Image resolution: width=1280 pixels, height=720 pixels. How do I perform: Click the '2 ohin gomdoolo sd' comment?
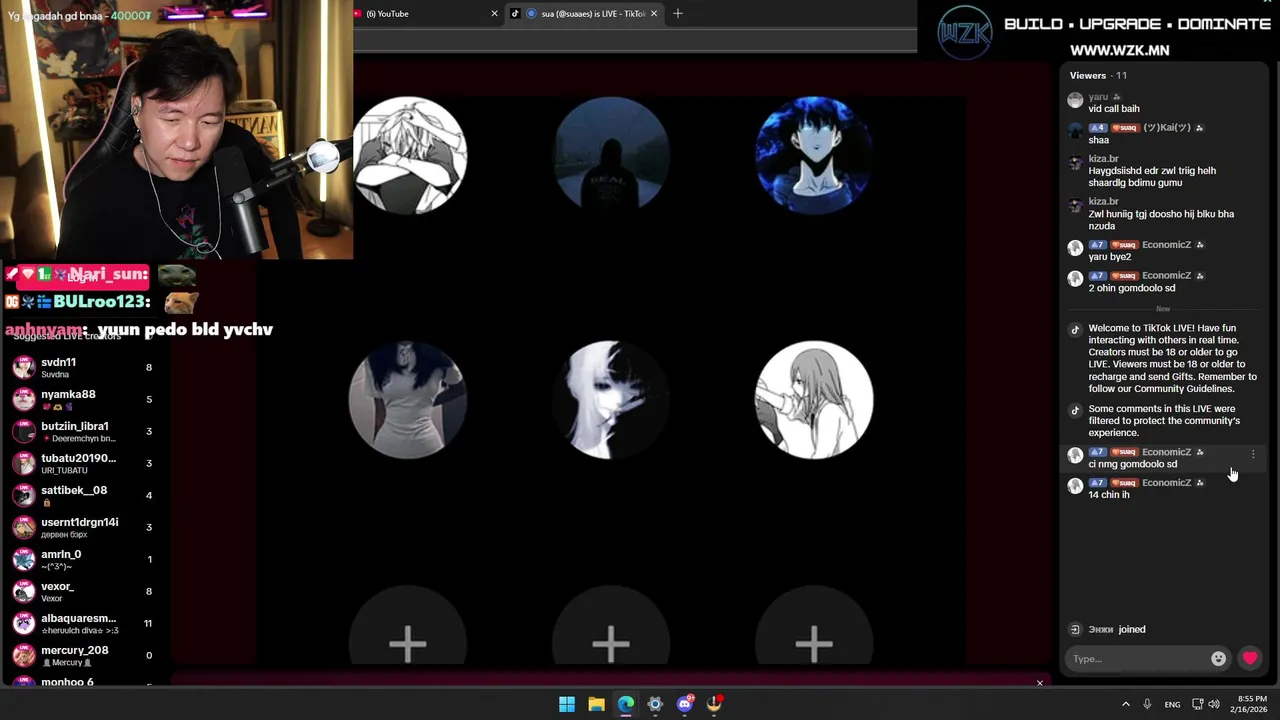1132,288
